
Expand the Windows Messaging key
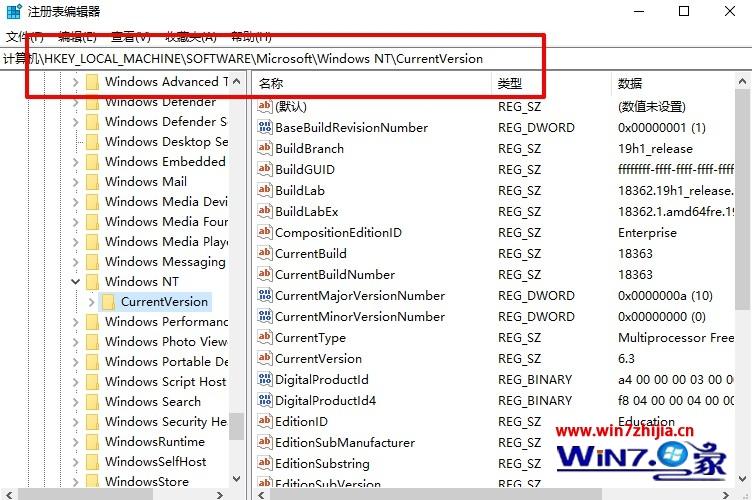pos(75,262)
